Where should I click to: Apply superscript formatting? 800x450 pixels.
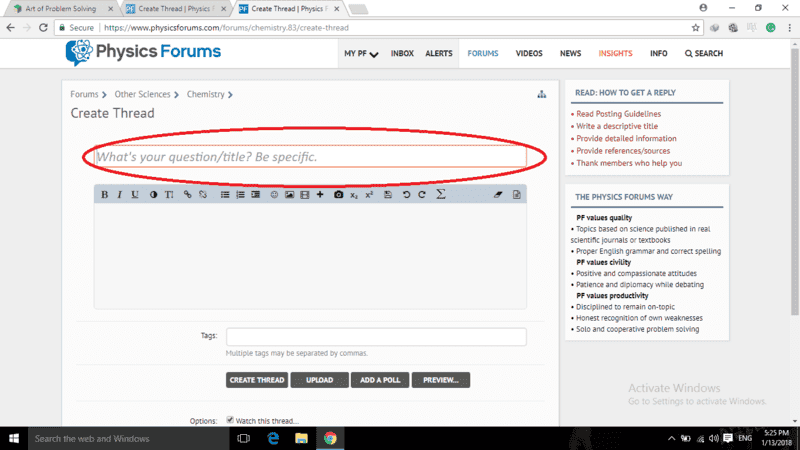369,194
